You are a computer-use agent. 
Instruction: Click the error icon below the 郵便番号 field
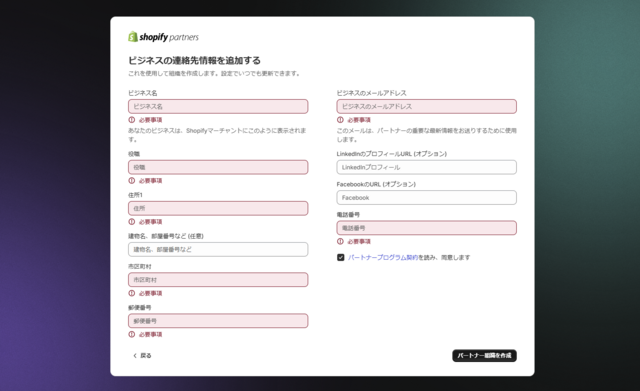click(131, 334)
